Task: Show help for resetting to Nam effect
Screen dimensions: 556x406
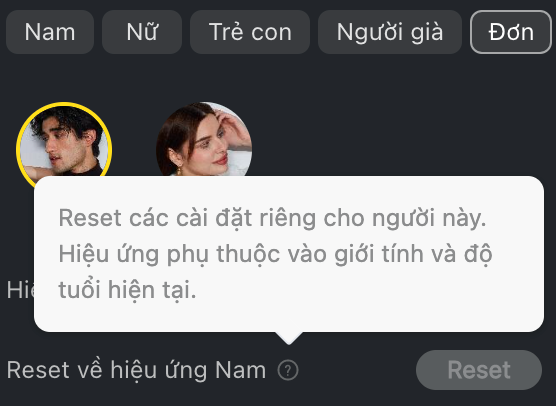Action: point(288,370)
